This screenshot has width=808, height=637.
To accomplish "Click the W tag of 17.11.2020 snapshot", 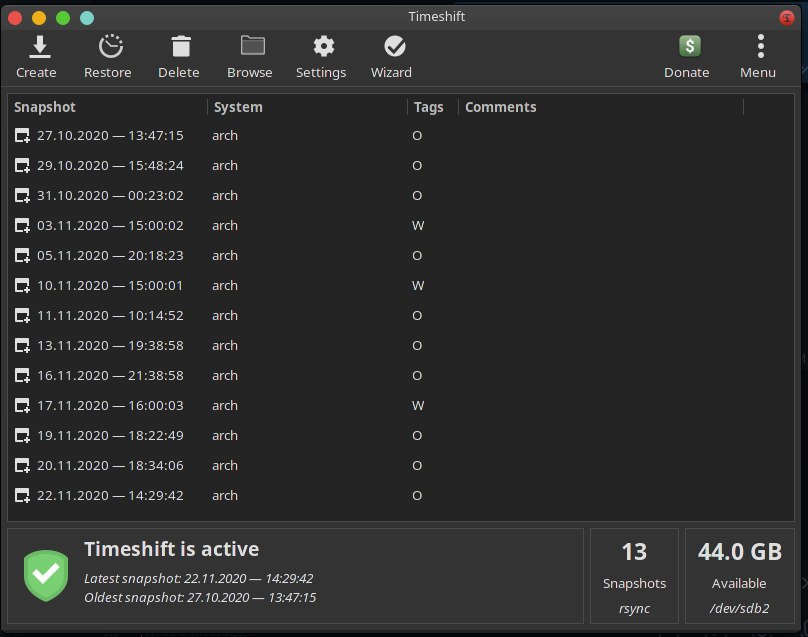I will [x=418, y=406].
